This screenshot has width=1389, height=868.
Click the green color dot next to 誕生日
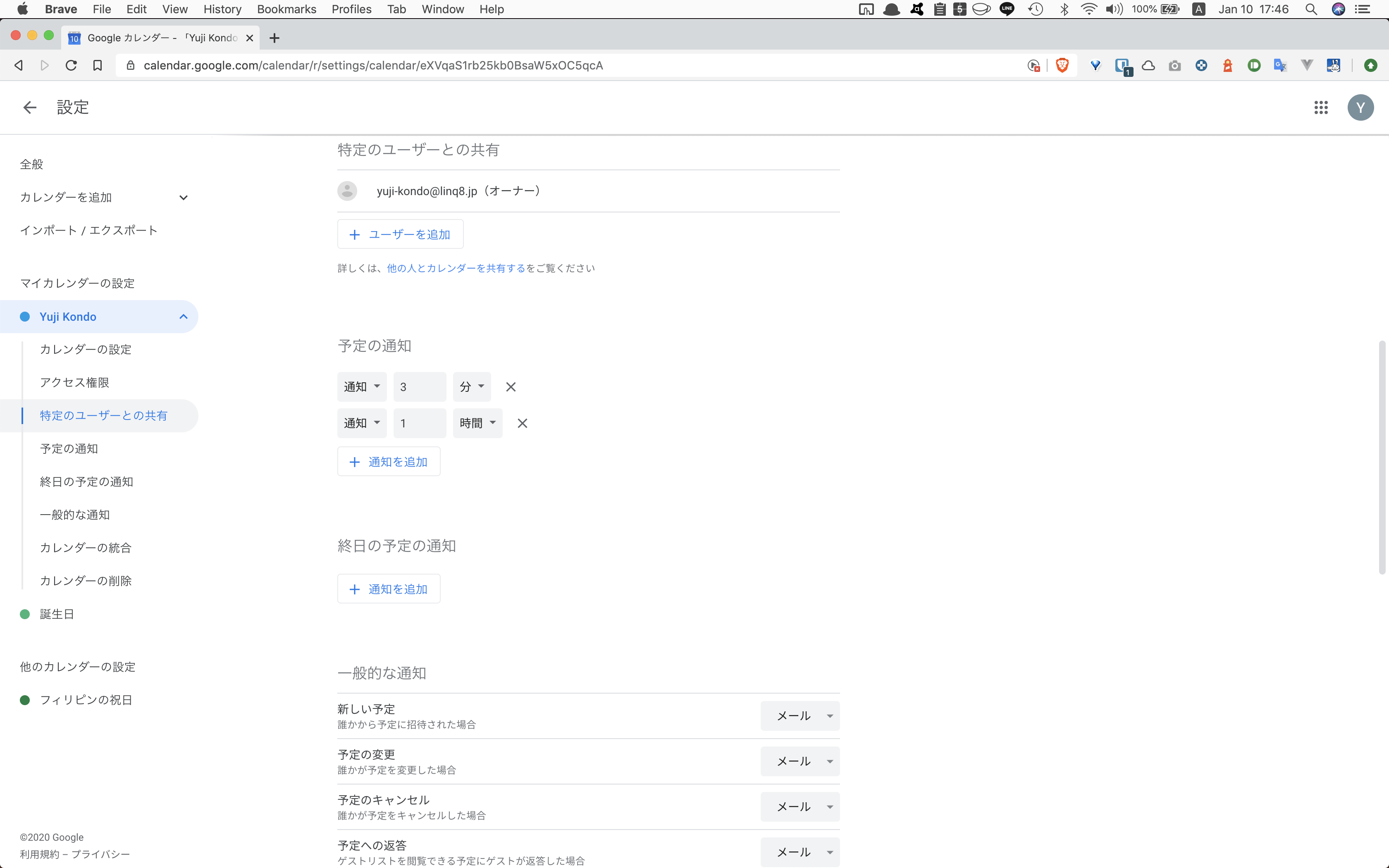(25, 614)
